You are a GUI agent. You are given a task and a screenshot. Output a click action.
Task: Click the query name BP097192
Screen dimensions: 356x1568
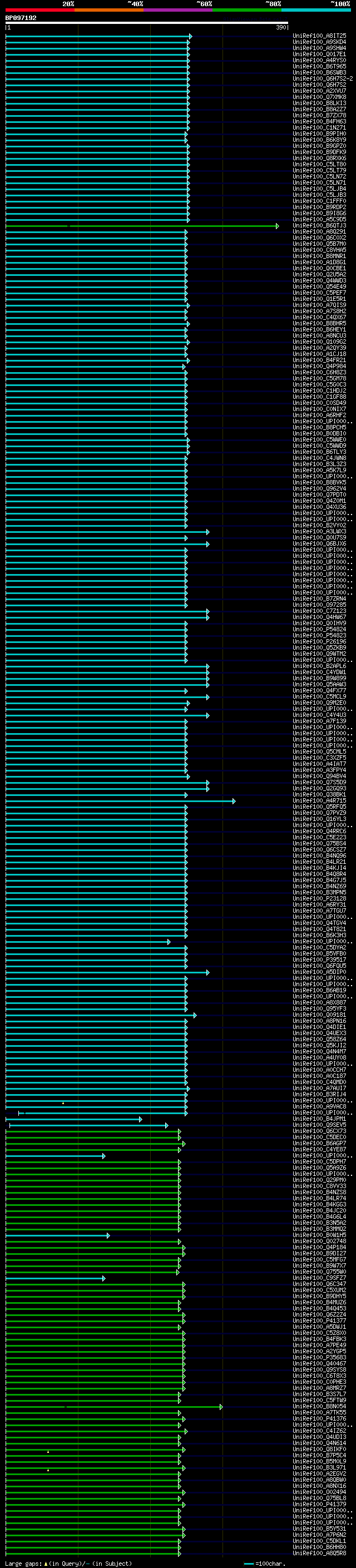[21, 18]
